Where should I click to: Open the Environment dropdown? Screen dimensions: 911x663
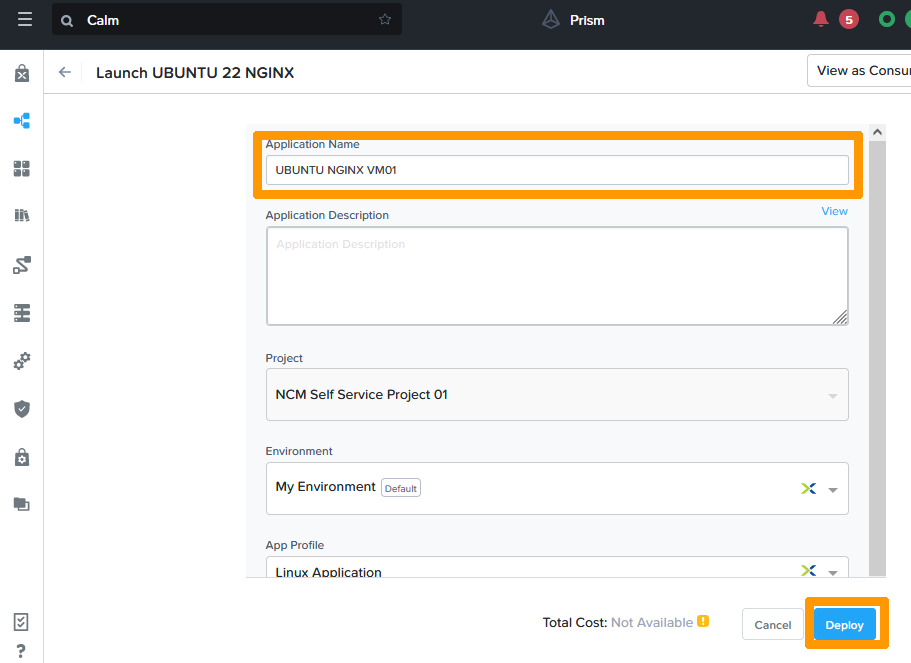click(832, 489)
